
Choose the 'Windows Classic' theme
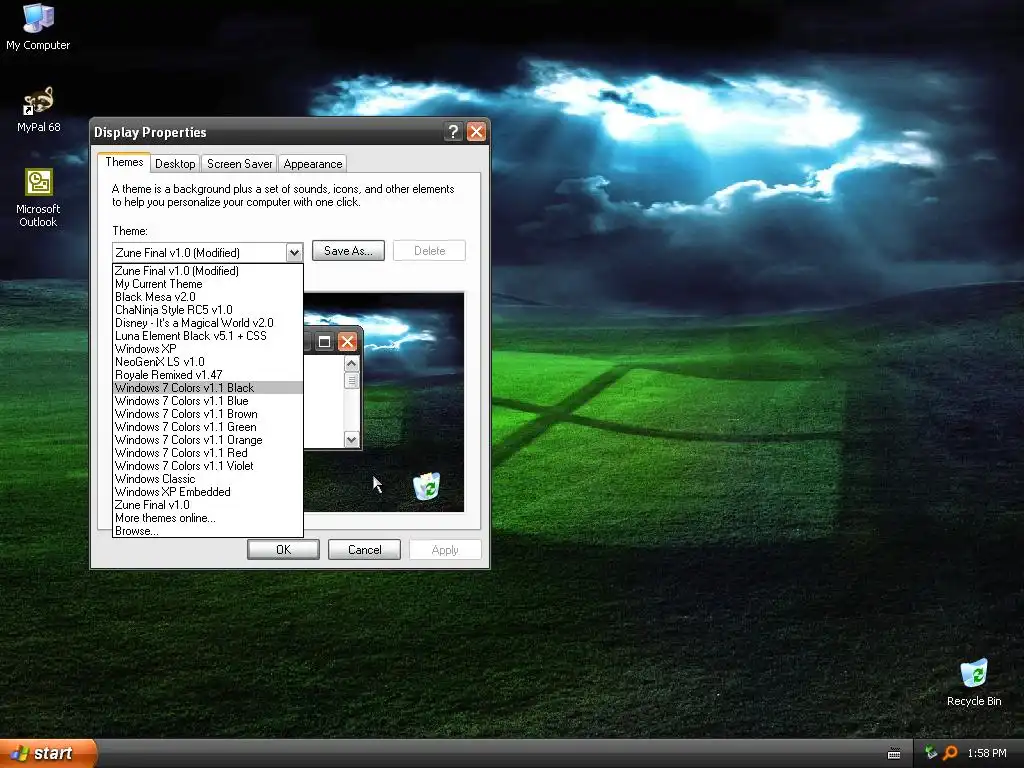coord(208,479)
